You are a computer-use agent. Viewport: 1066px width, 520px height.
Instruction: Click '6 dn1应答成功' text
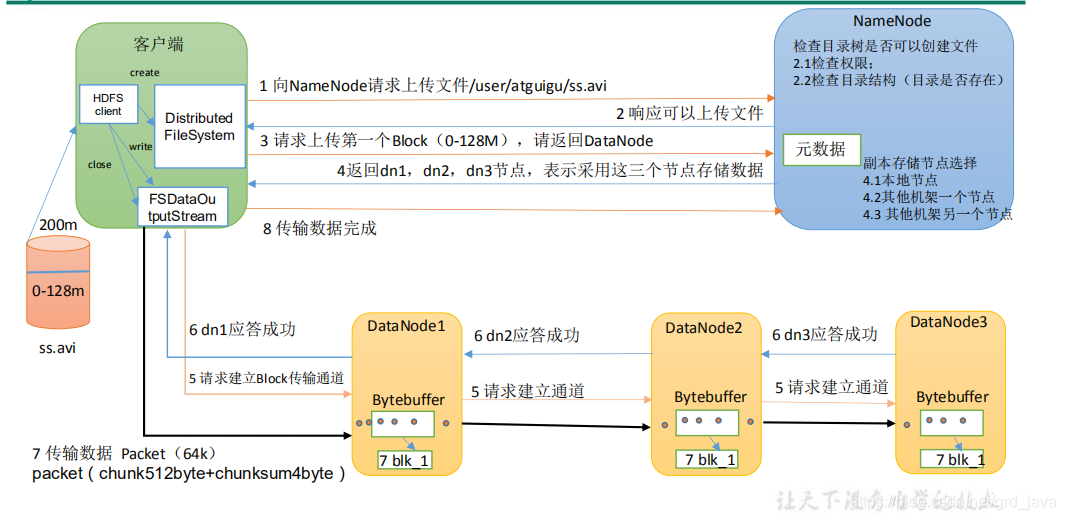tap(242, 330)
